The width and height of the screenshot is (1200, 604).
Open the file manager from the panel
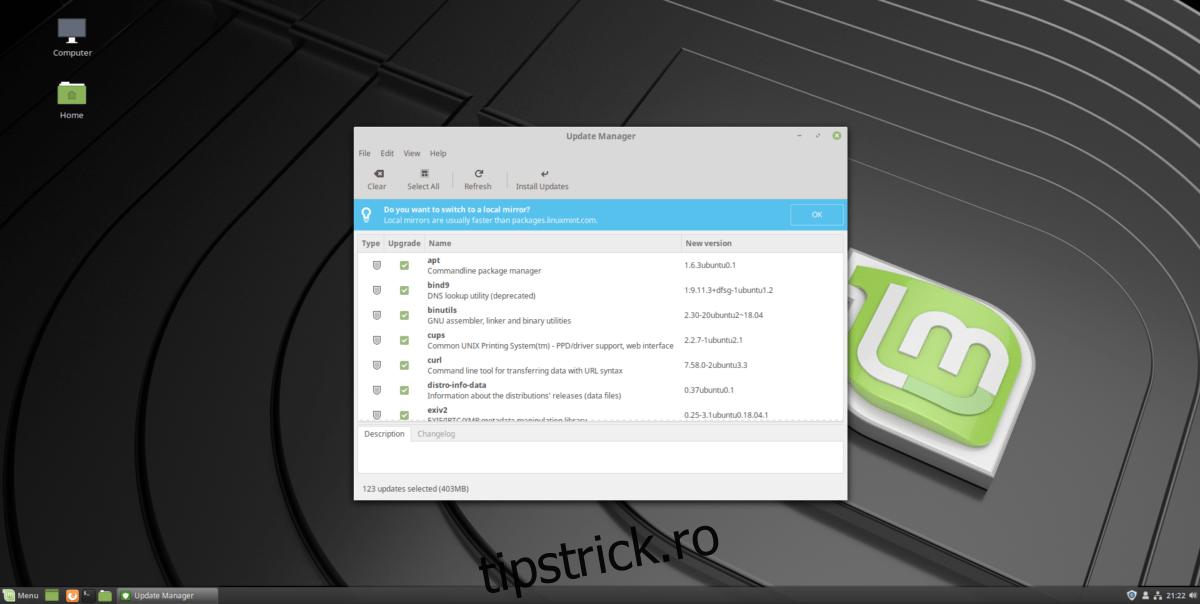point(105,595)
